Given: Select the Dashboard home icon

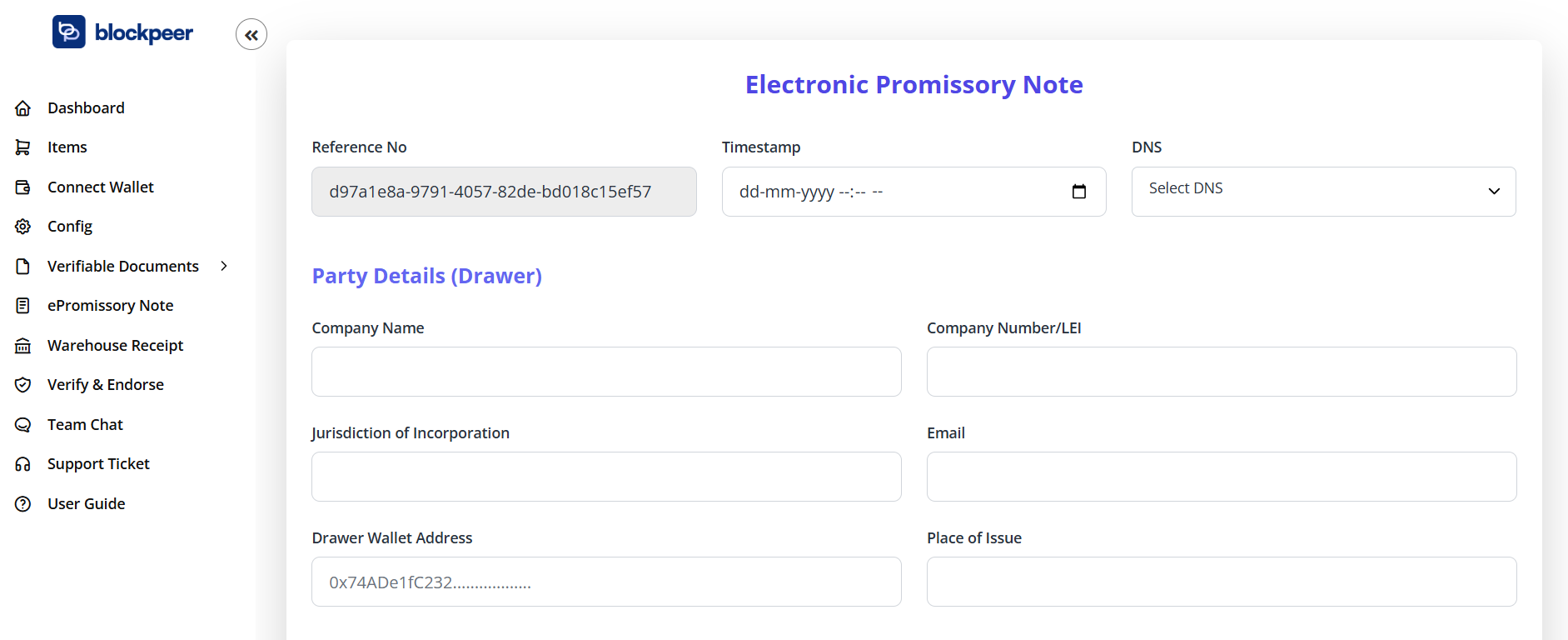Looking at the screenshot, I should tap(23, 107).
